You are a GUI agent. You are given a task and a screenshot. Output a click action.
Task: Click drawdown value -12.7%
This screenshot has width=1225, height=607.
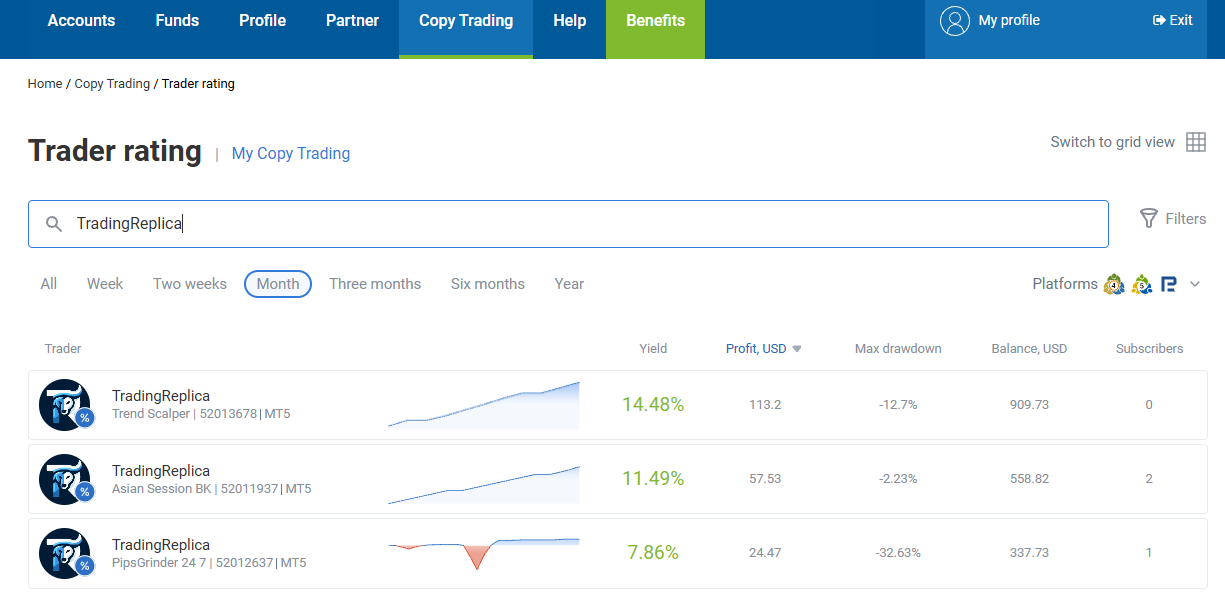898,405
